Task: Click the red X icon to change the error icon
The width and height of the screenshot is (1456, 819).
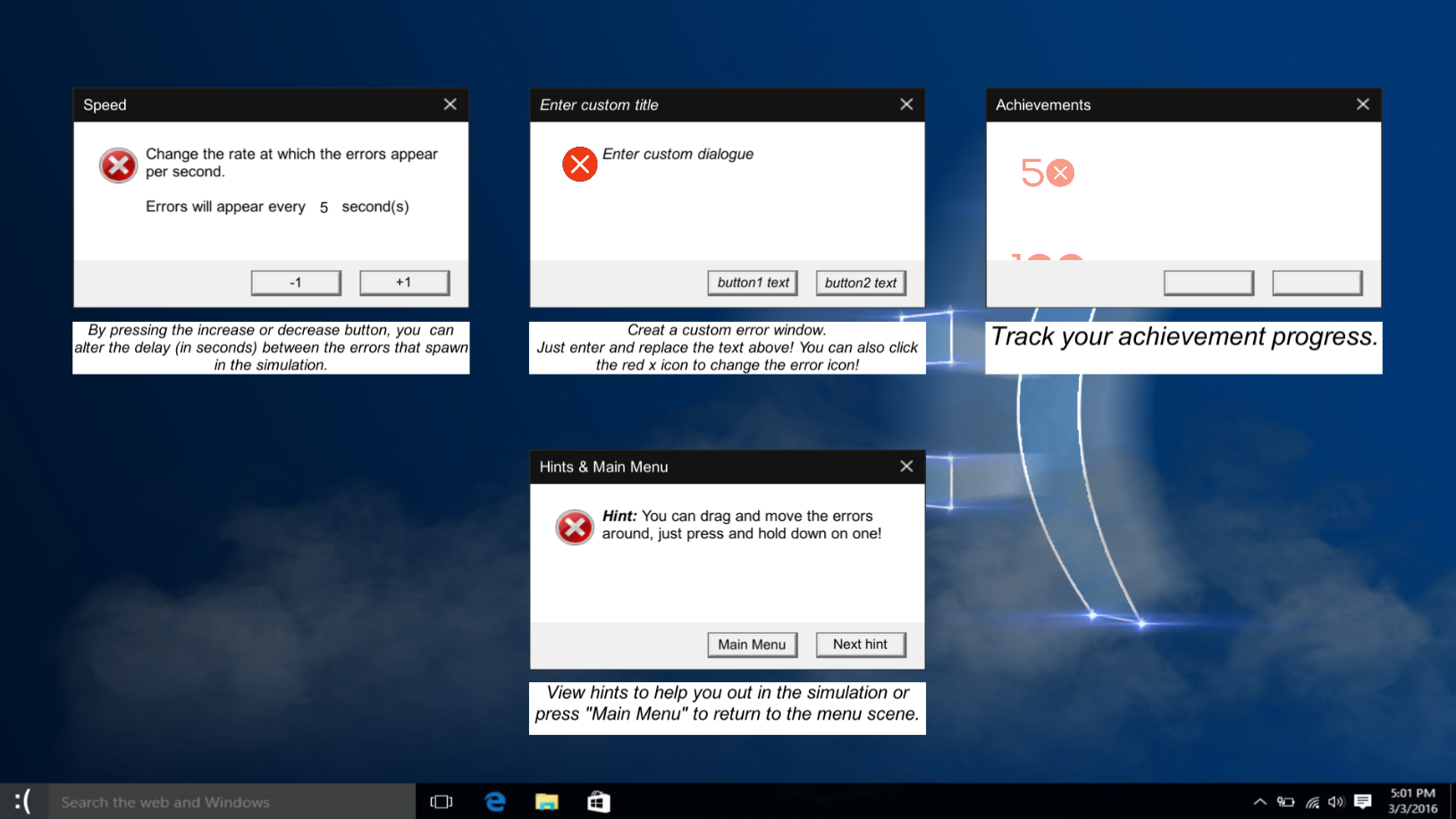Action: click(579, 165)
